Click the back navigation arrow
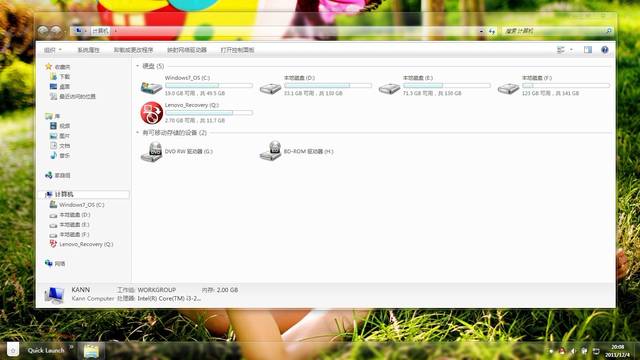The image size is (640, 360). (43, 30)
